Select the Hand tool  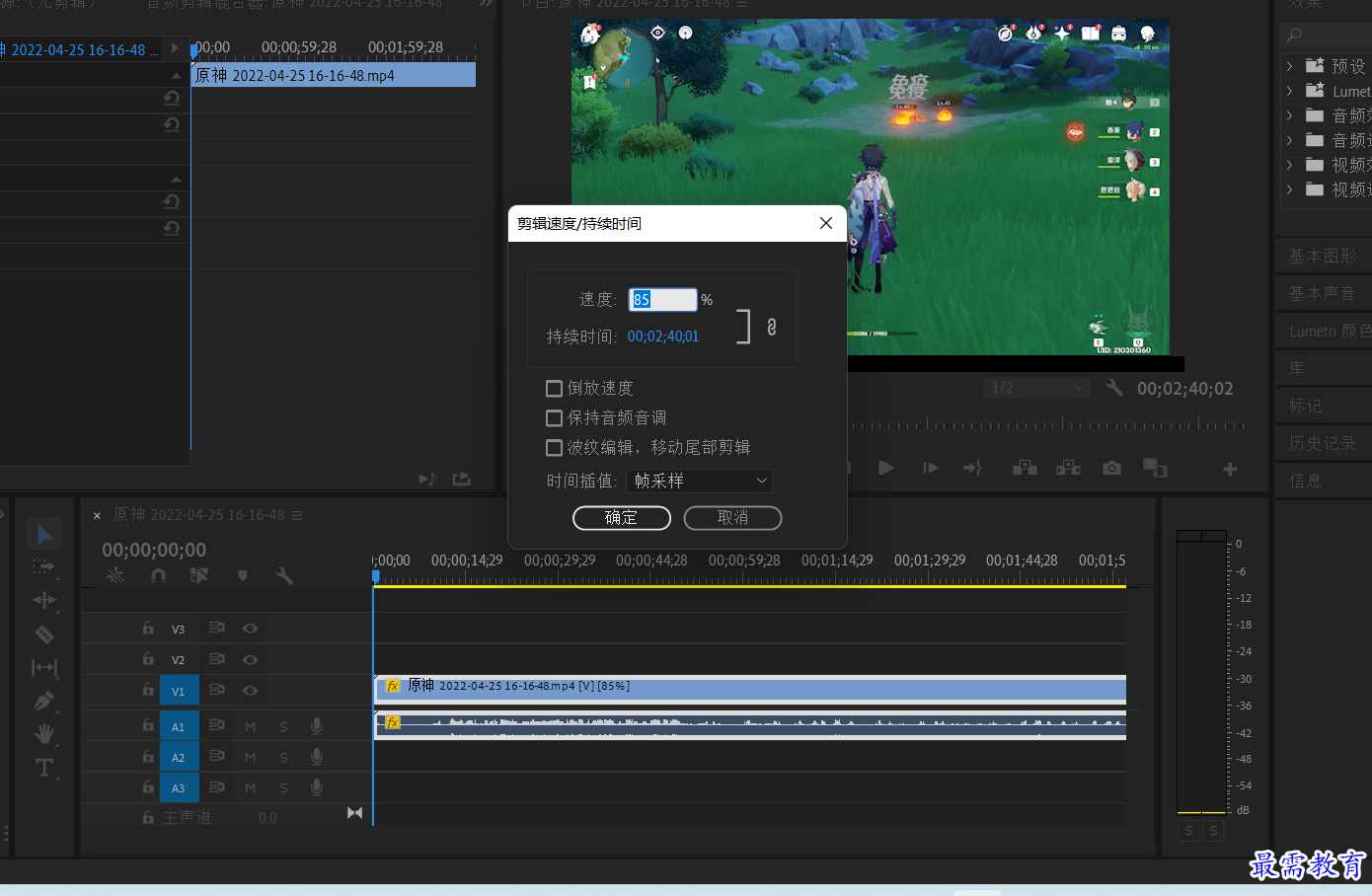(x=44, y=733)
